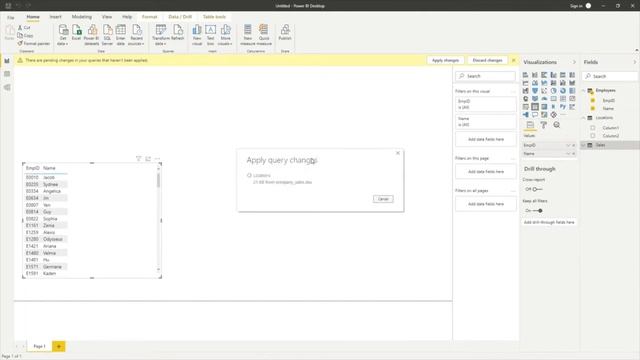Expand the Sales table in Fields
Image resolution: width=640 pixels, height=360 pixels.
pos(584,145)
